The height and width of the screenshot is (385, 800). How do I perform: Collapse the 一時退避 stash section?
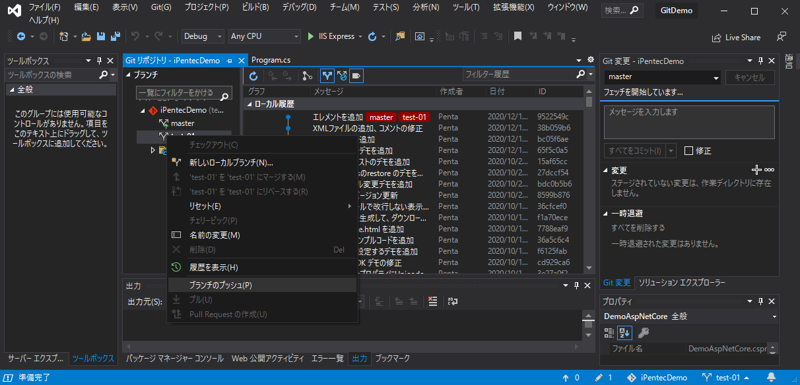[x=606, y=214]
